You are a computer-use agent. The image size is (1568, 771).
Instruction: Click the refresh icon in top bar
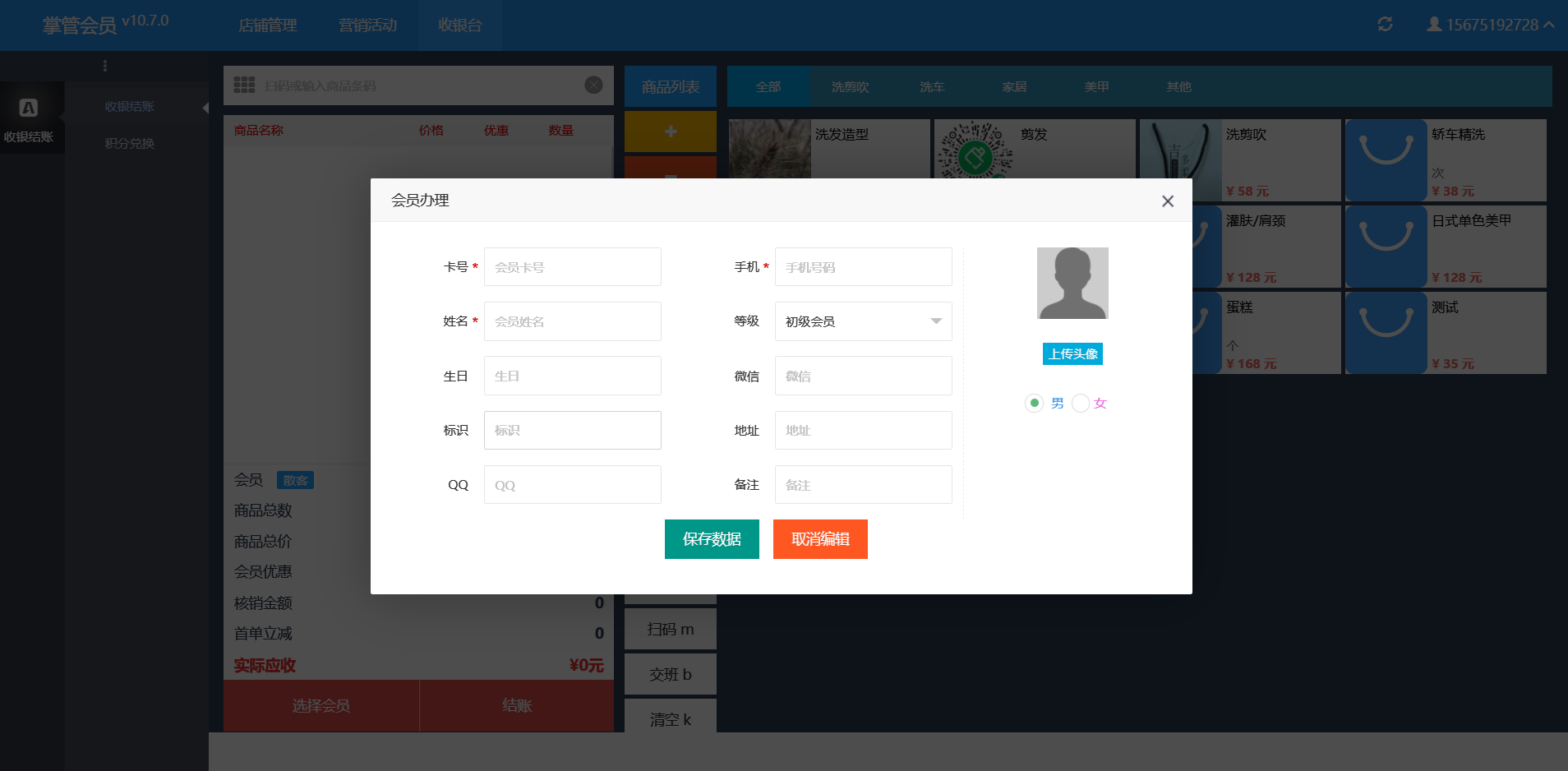pos(1385,25)
